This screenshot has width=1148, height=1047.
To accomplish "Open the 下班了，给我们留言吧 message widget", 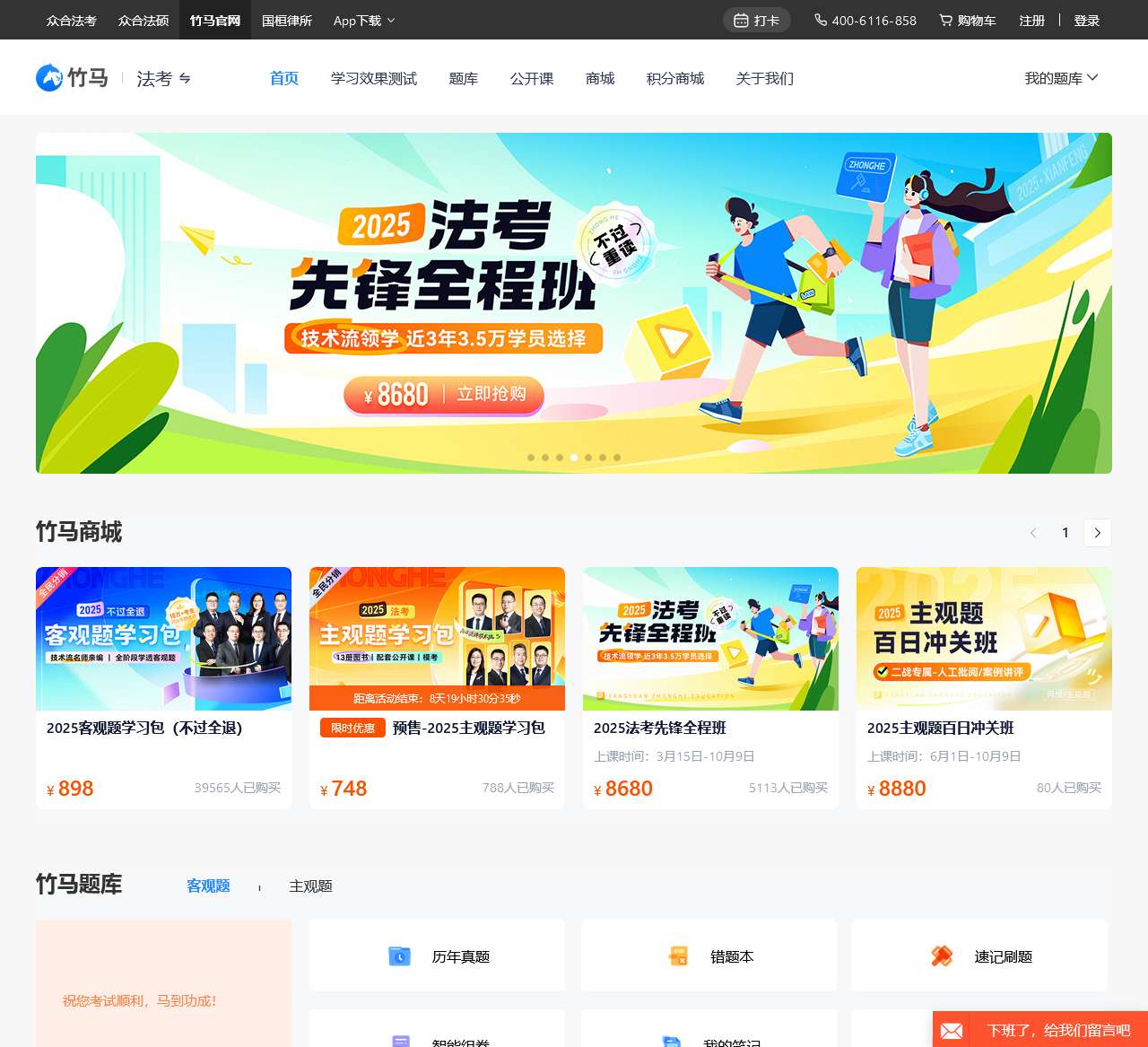I will 1040,1030.
